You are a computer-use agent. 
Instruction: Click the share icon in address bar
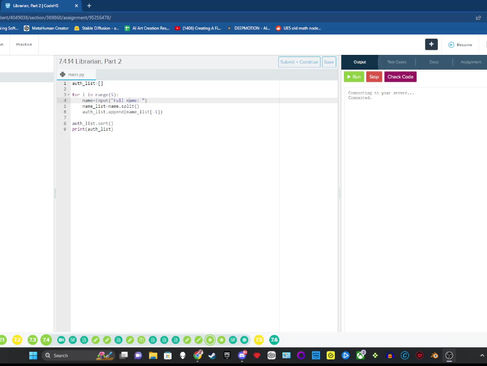pyautogui.click(x=478, y=18)
